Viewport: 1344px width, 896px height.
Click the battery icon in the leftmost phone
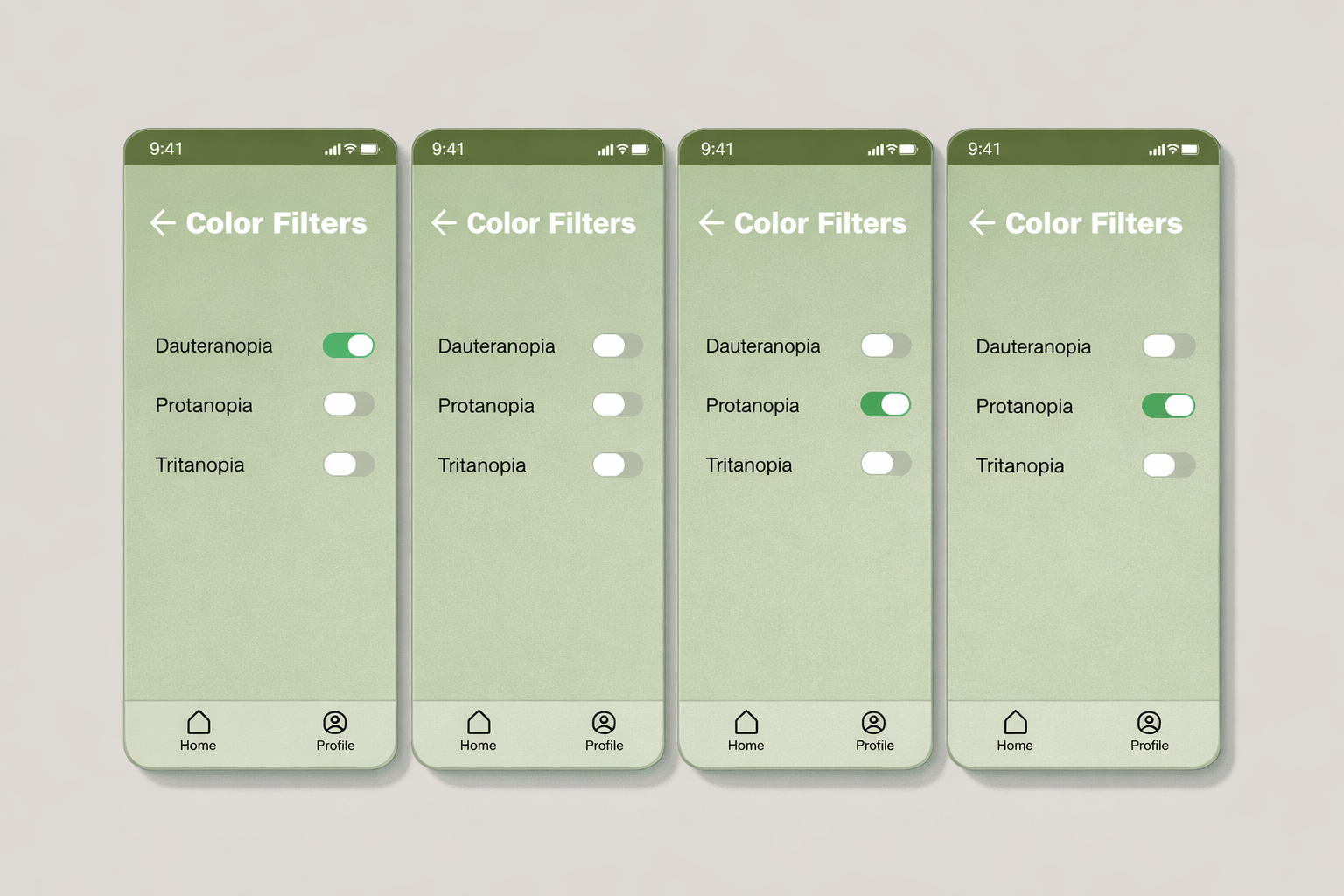pyautogui.click(x=370, y=150)
